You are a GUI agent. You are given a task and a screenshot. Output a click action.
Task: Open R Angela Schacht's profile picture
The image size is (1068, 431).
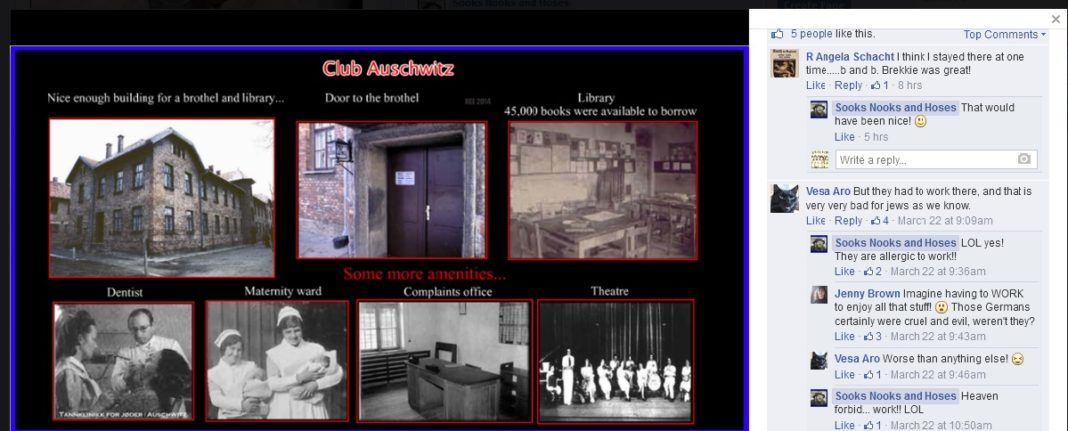pos(785,63)
